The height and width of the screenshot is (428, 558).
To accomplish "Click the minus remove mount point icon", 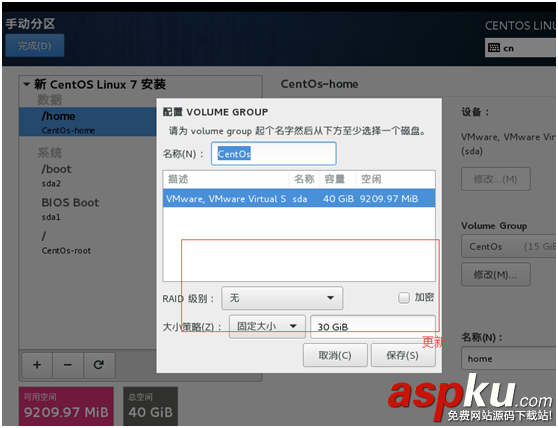I will pyautogui.click(x=68, y=365).
